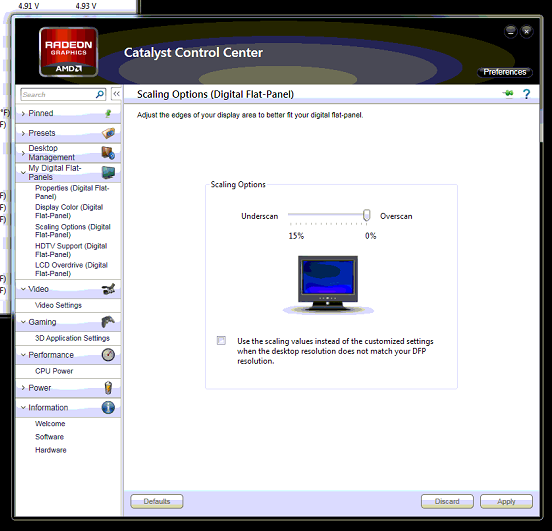Click the Presets camera icon
Screen dimensions: 552x531
[108, 133]
